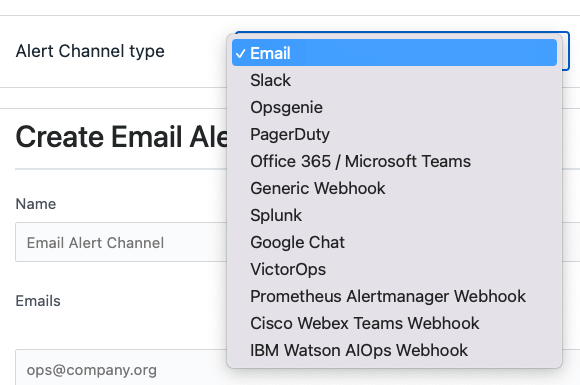This screenshot has height=385, width=580.
Task: Choose Generic Webhook from the list
Action: point(394,188)
